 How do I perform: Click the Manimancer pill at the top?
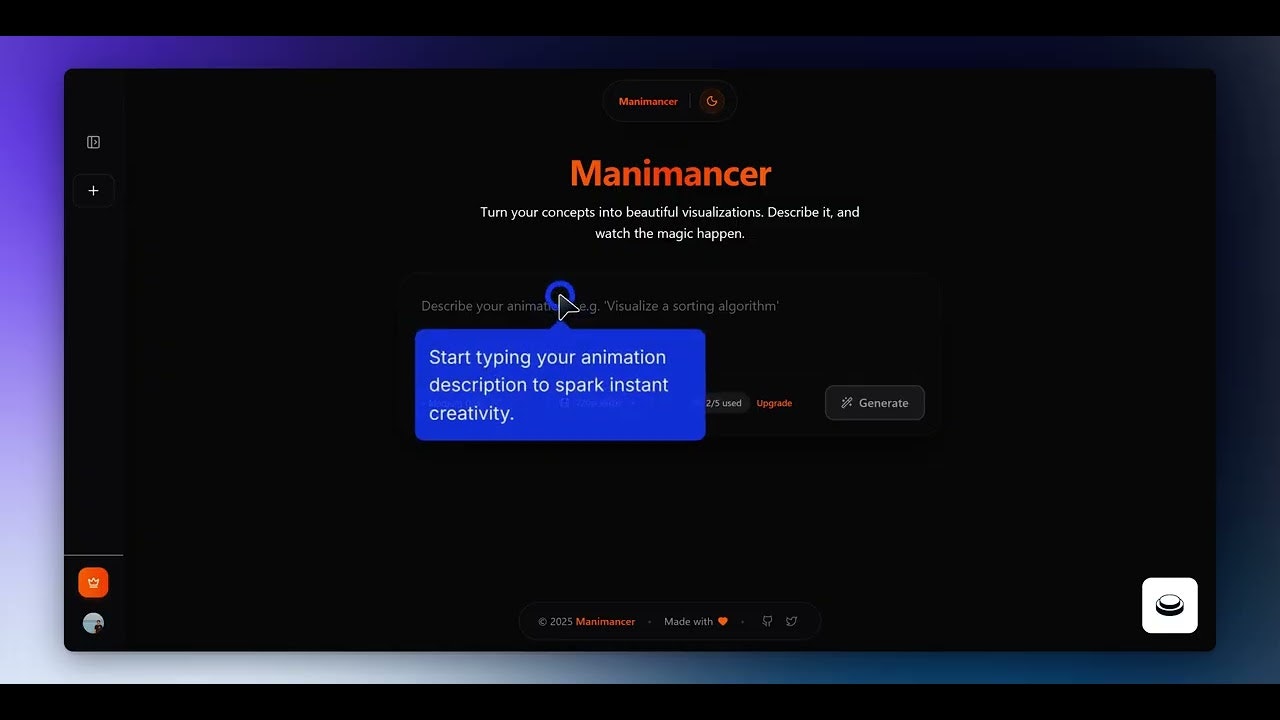coord(648,100)
